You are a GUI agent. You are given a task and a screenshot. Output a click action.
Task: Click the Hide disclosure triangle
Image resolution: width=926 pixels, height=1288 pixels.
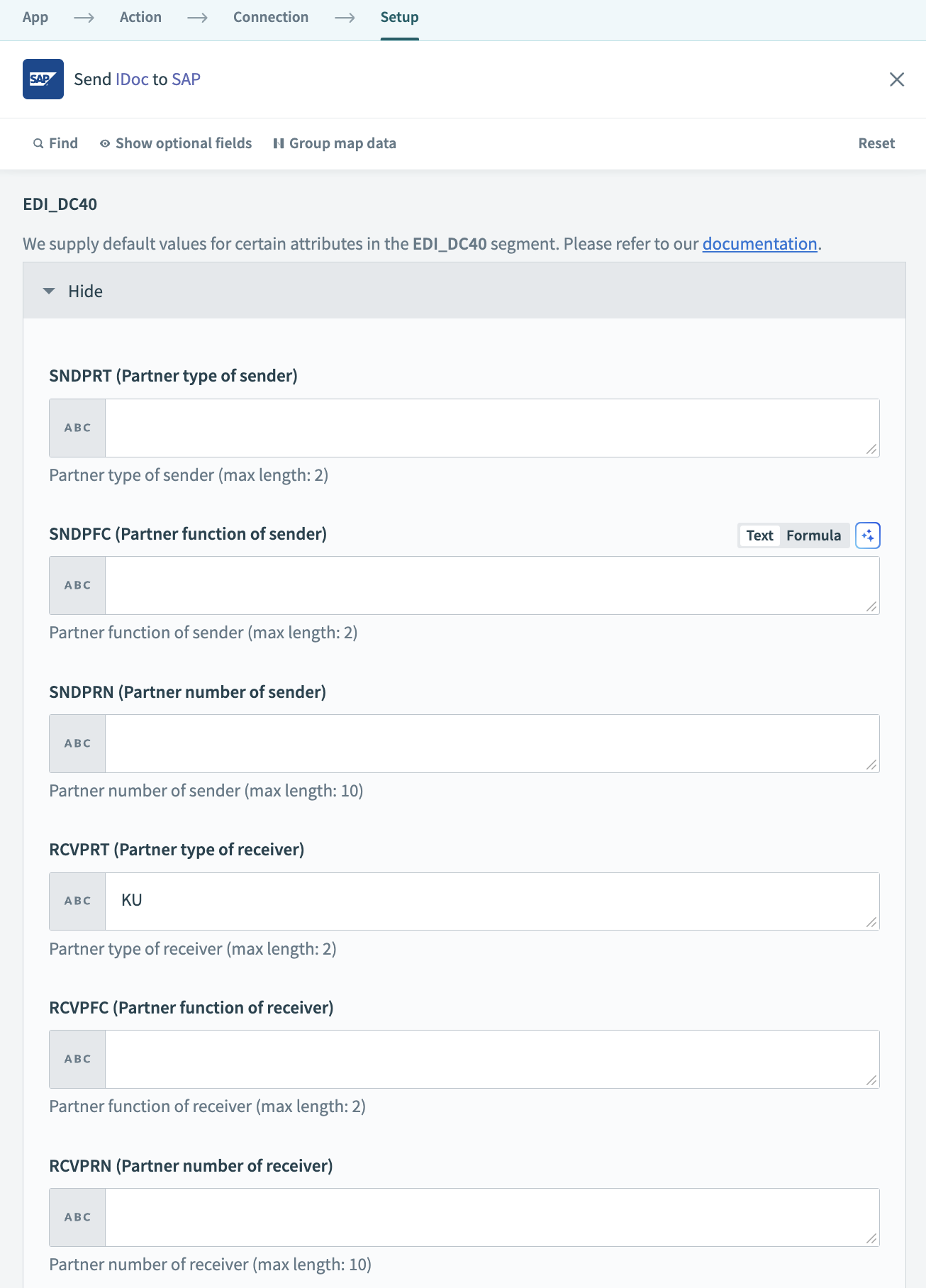49,292
